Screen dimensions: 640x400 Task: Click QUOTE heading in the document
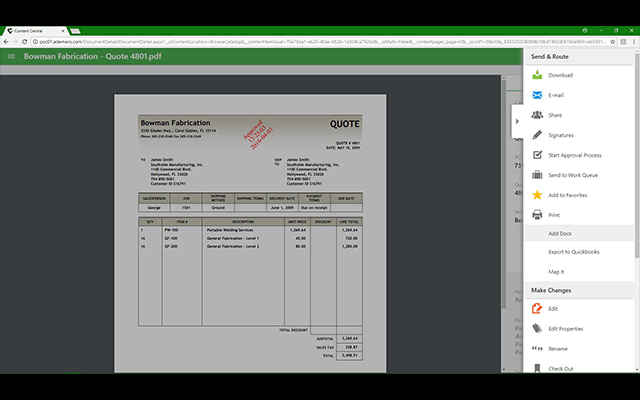pyautogui.click(x=344, y=124)
